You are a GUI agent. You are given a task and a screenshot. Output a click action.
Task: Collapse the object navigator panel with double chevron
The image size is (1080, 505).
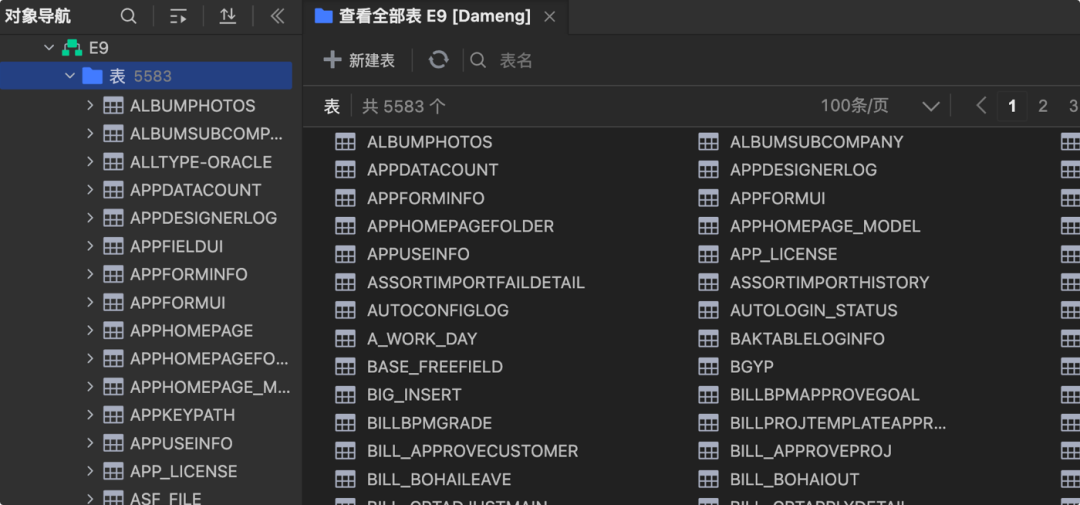tap(278, 17)
